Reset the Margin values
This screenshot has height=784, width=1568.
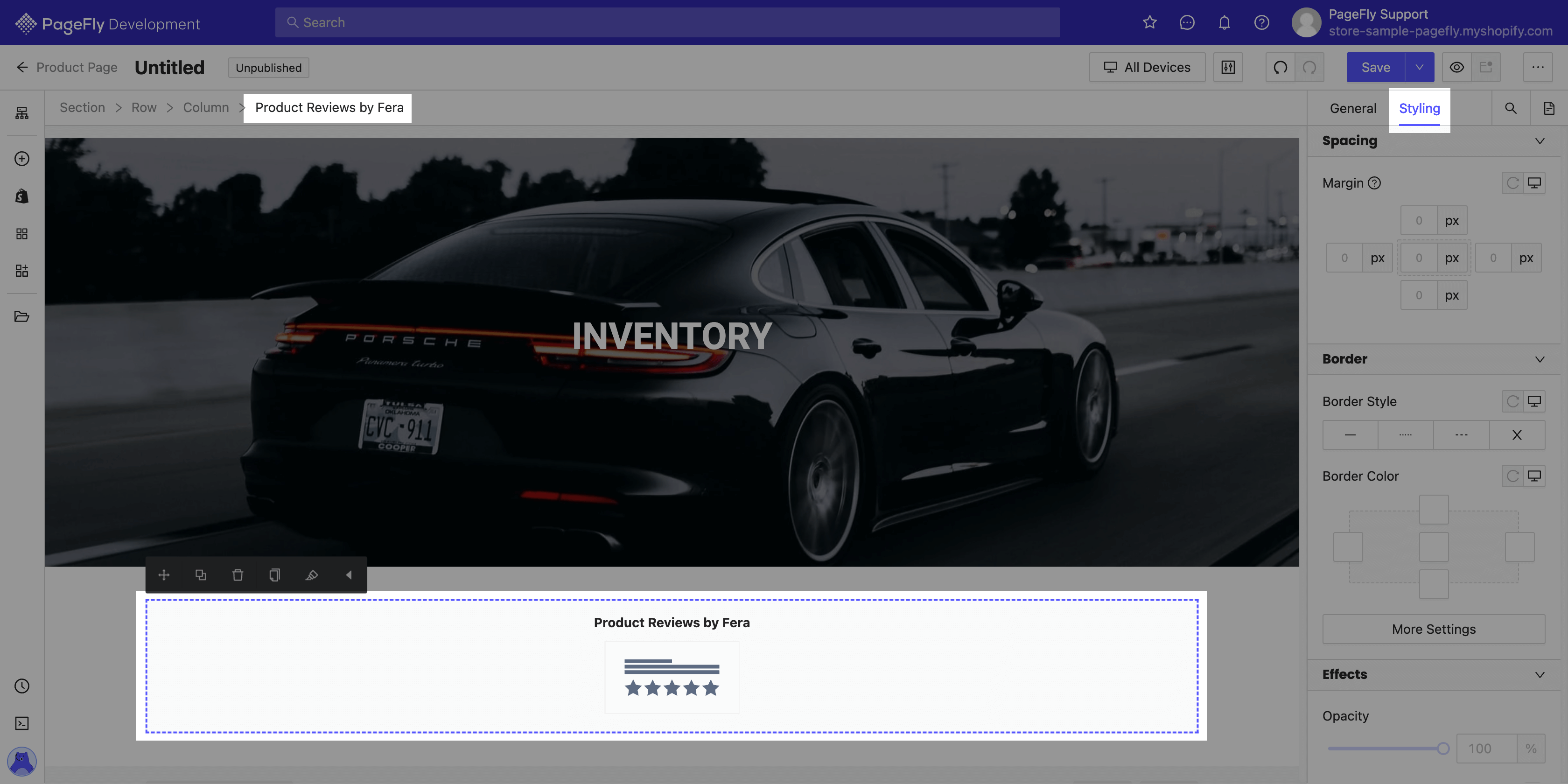[x=1512, y=182]
